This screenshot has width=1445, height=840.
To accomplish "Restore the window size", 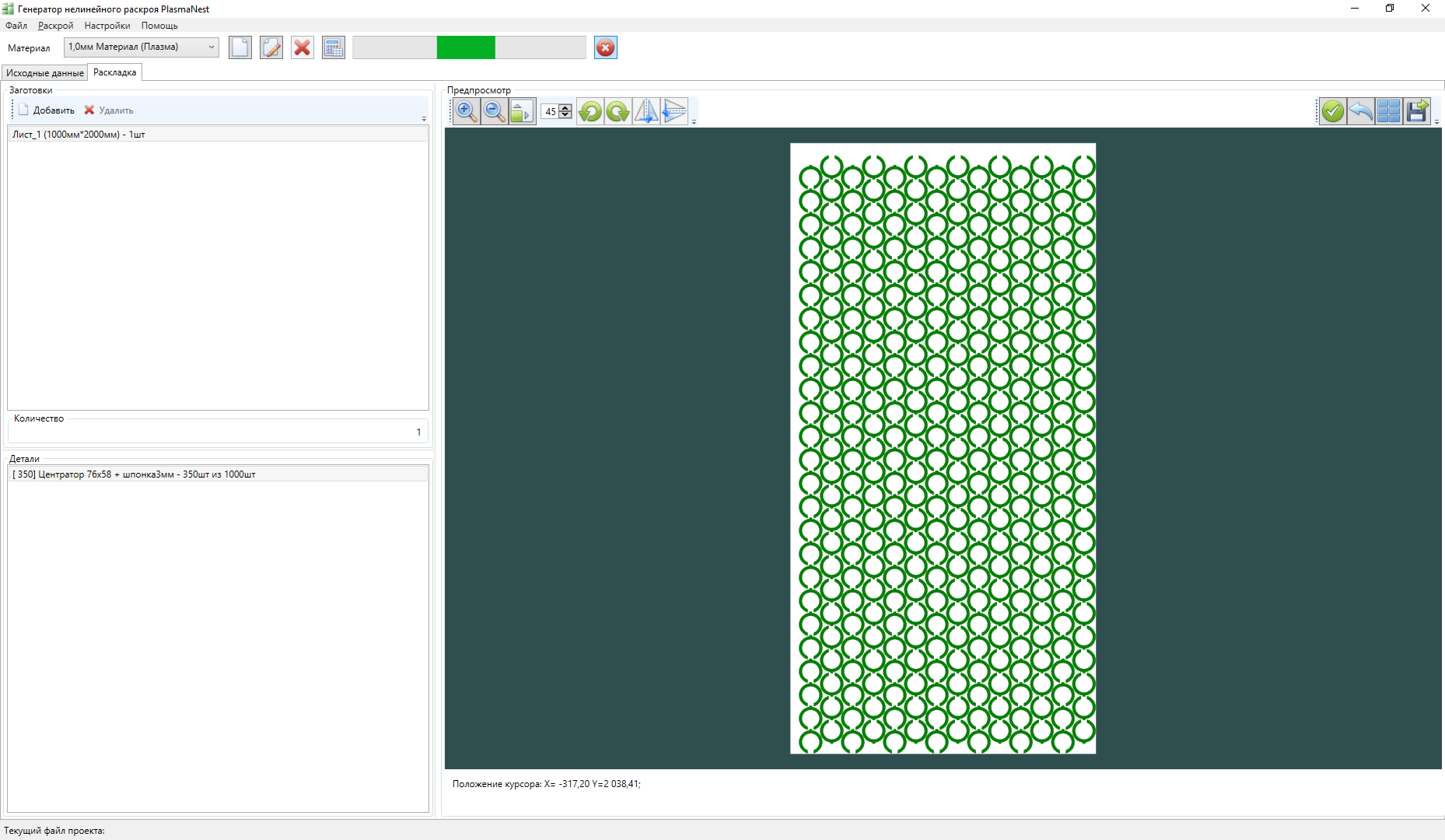I will (1390, 9).
